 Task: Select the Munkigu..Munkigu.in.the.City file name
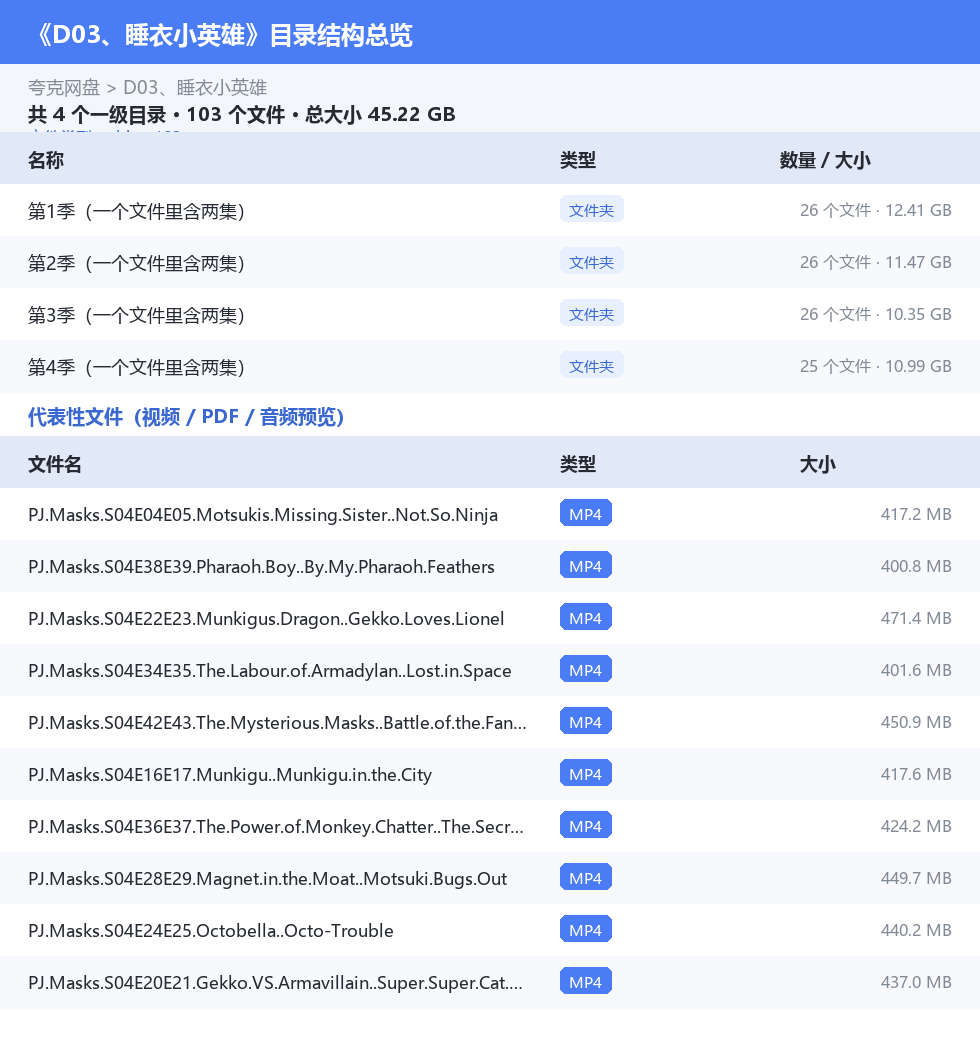pyautogui.click(x=230, y=775)
